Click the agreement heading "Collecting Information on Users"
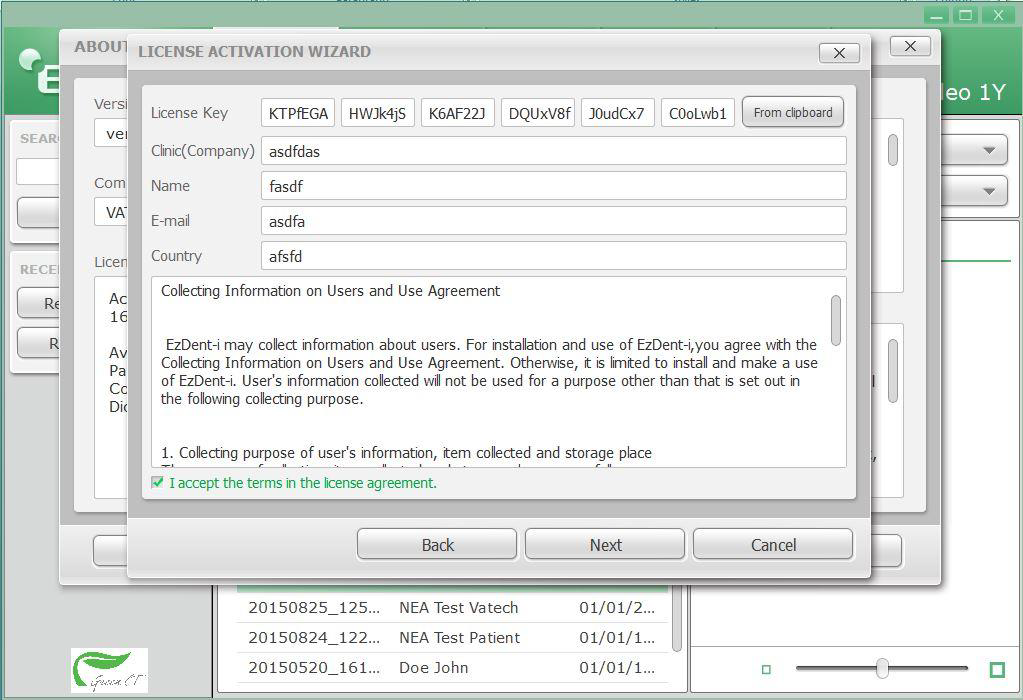This screenshot has height=700, width=1023. click(x=330, y=291)
